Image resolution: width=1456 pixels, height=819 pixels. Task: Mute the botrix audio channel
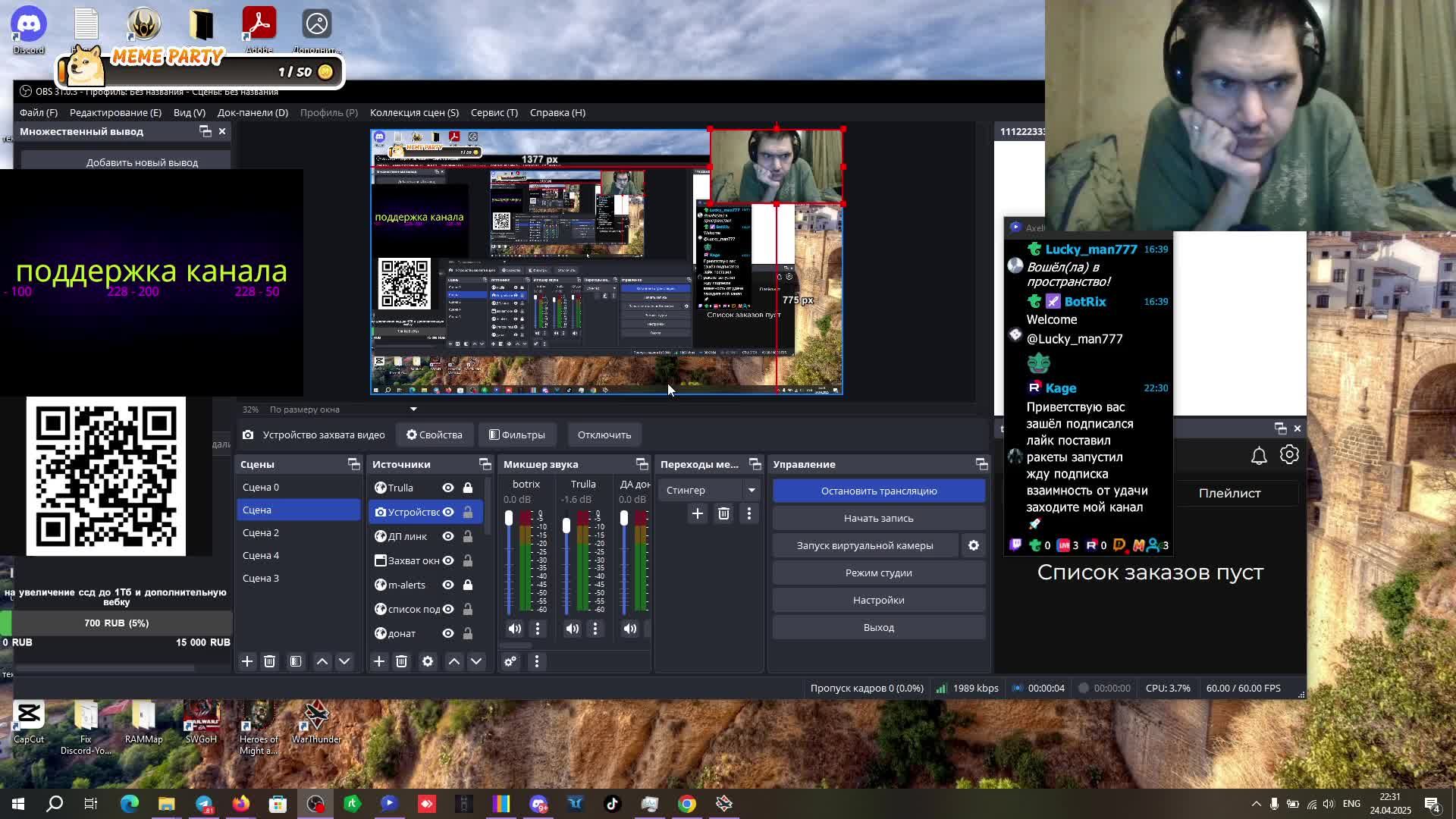515,628
